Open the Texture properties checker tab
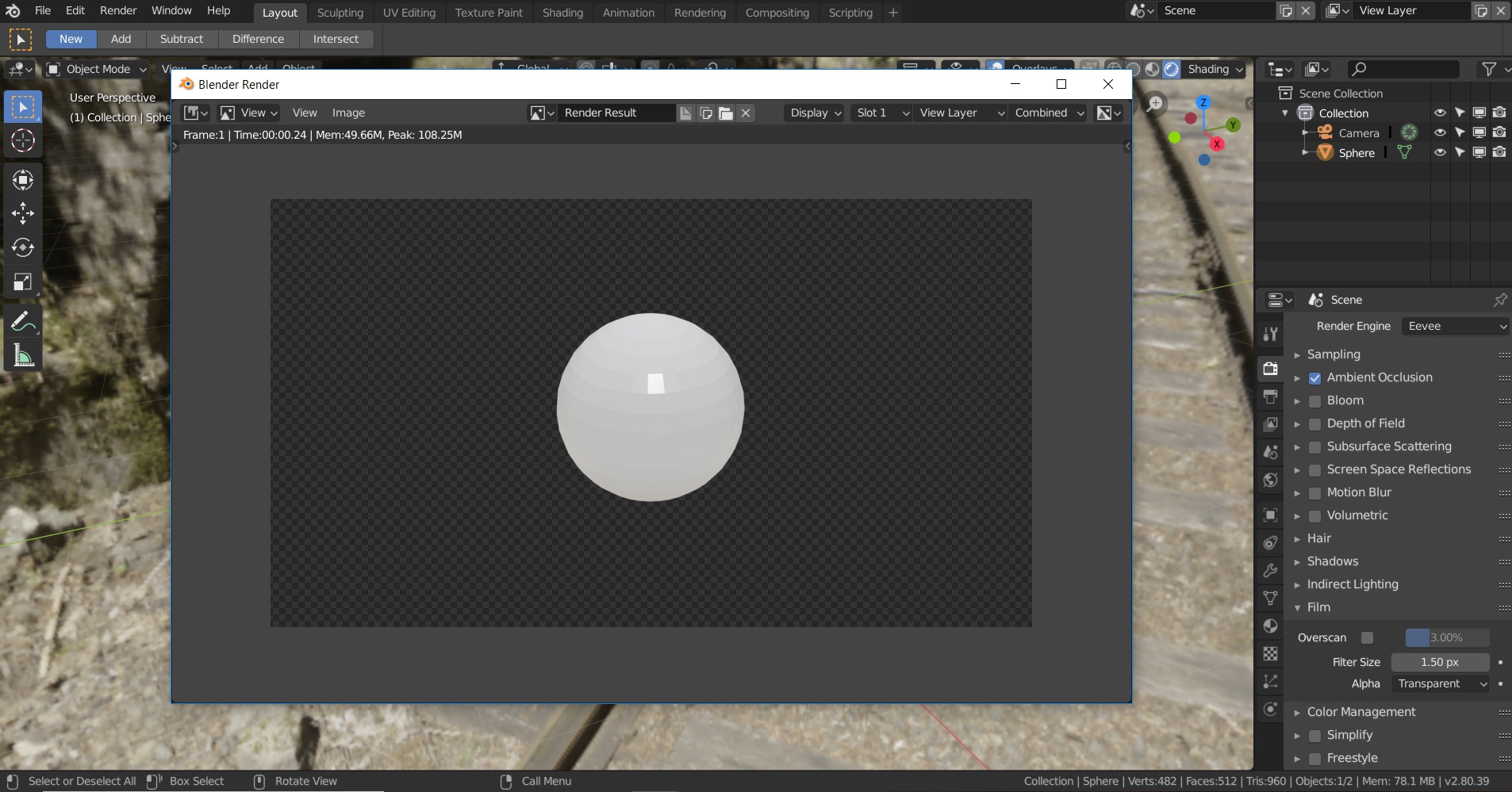This screenshot has width=1512, height=792. click(1271, 654)
